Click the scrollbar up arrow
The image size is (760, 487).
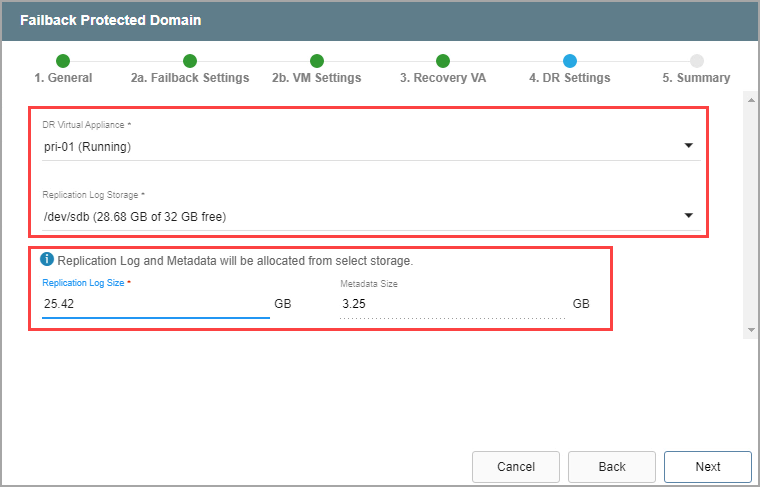[x=750, y=99]
